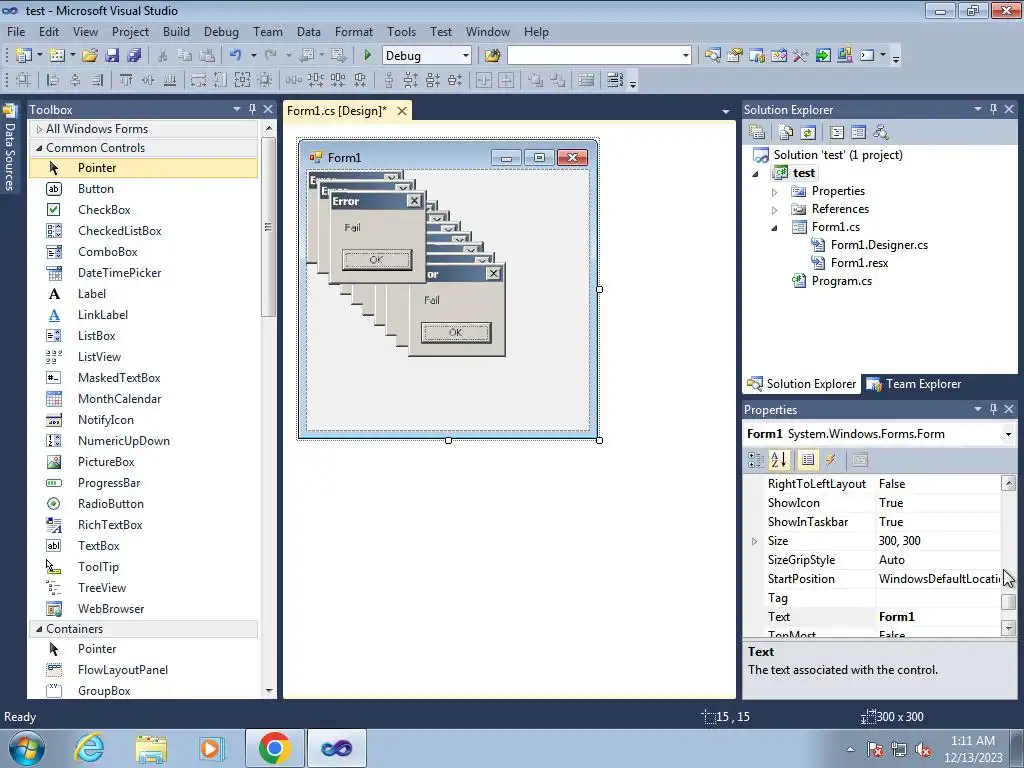This screenshot has height=768, width=1024.
Task: Click the Find in Files icon
Action: tap(492, 56)
